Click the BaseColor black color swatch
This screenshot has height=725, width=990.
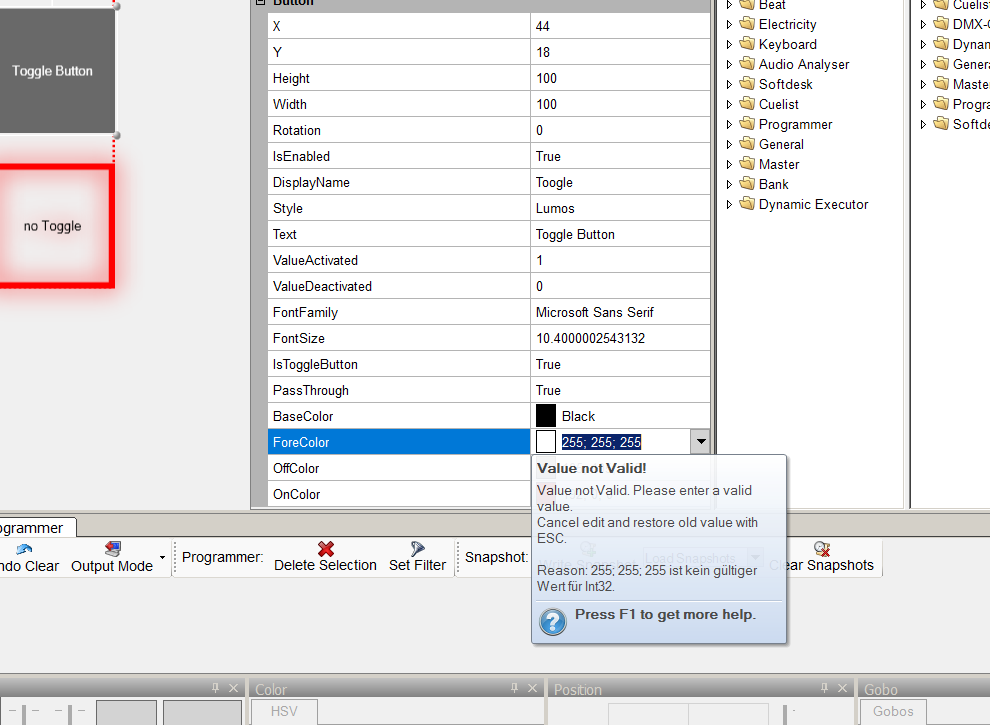(546, 416)
